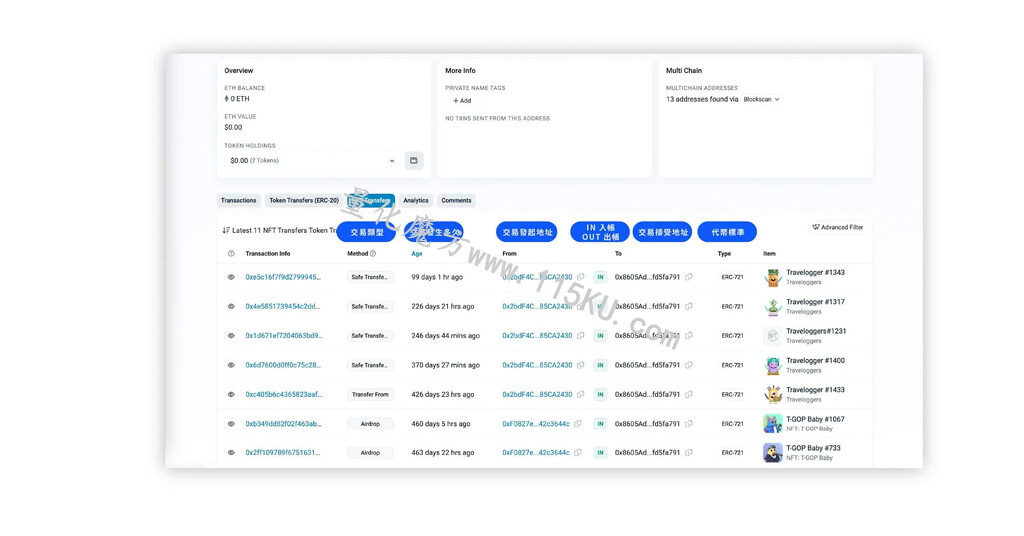Copy To address in 99 days row
The height and width of the screenshot is (536, 1024).
tap(689, 277)
